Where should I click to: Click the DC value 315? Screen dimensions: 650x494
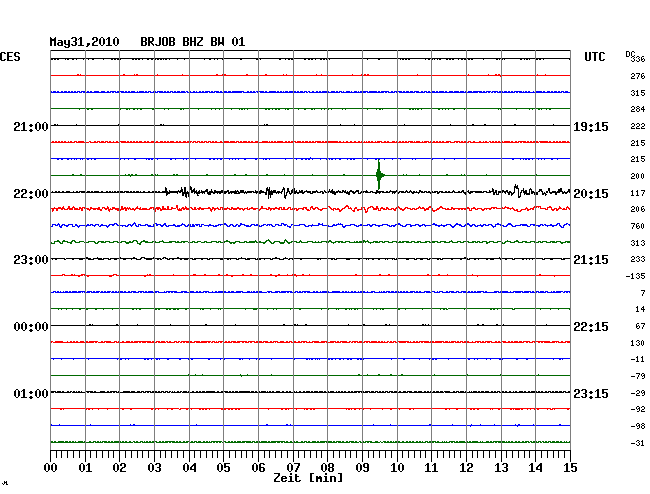point(638,93)
